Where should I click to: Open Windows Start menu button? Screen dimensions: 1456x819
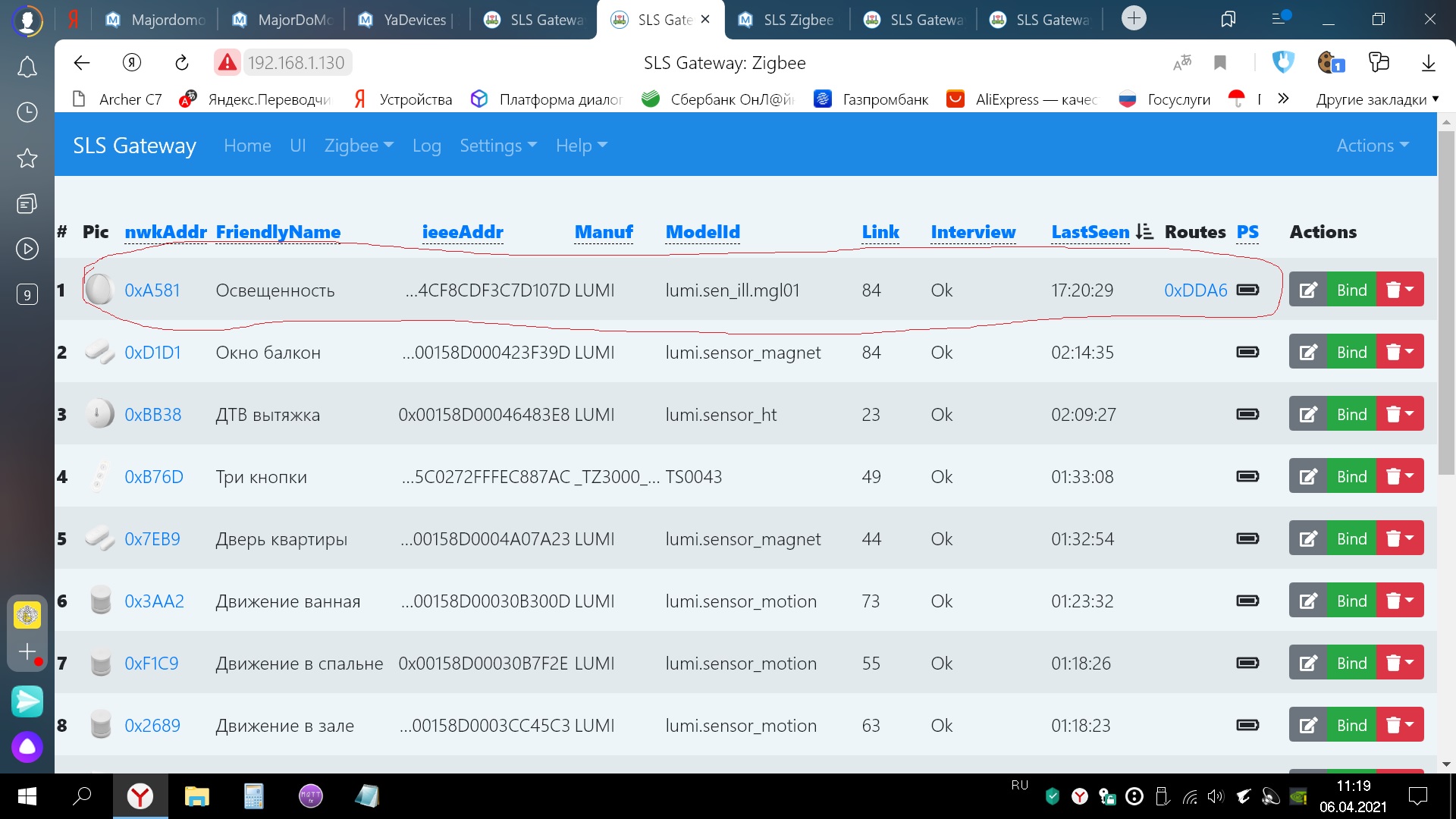click(27, 796)
